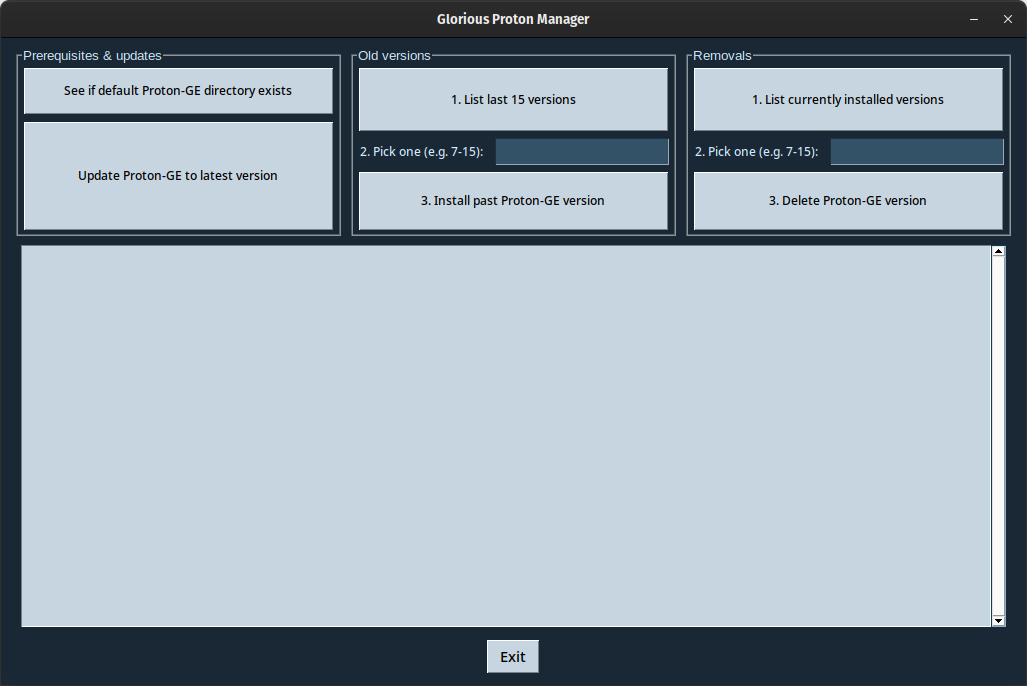This screenshot has height=686, width=1027.
Task: Click the output scrollbar track
Action: 998,436
